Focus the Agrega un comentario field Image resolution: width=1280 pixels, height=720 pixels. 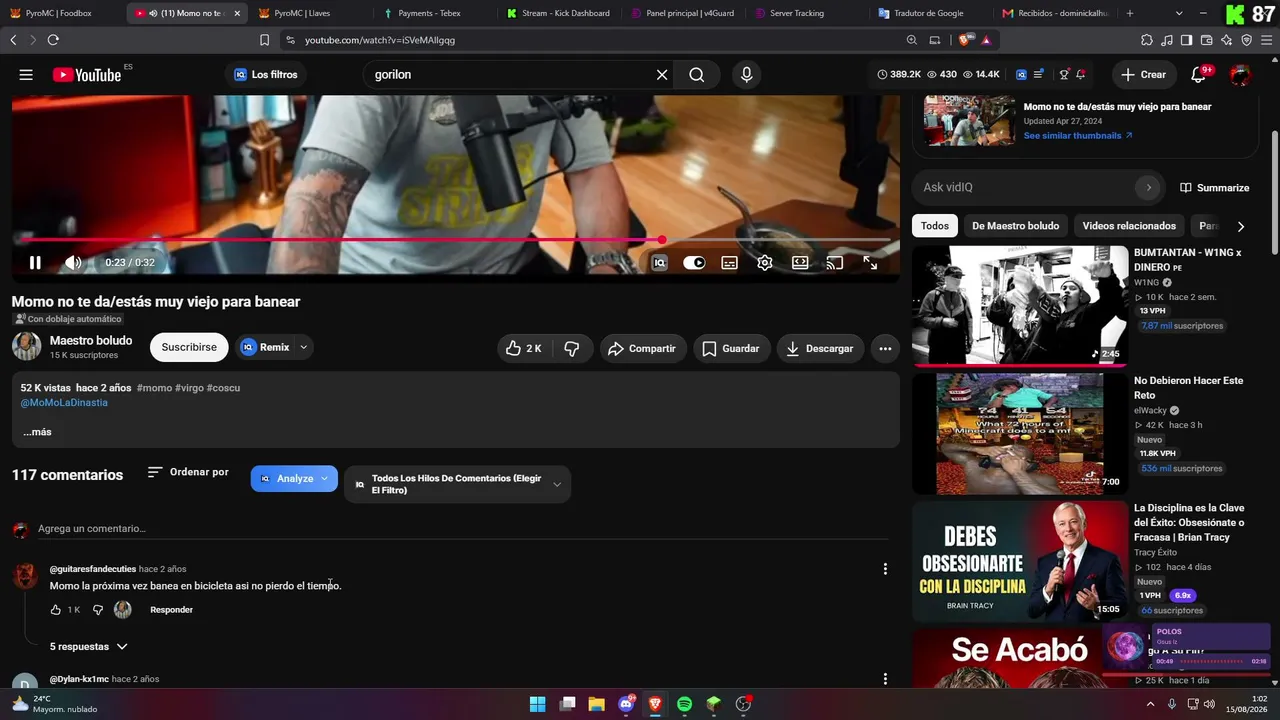click(x=464, y=529)
